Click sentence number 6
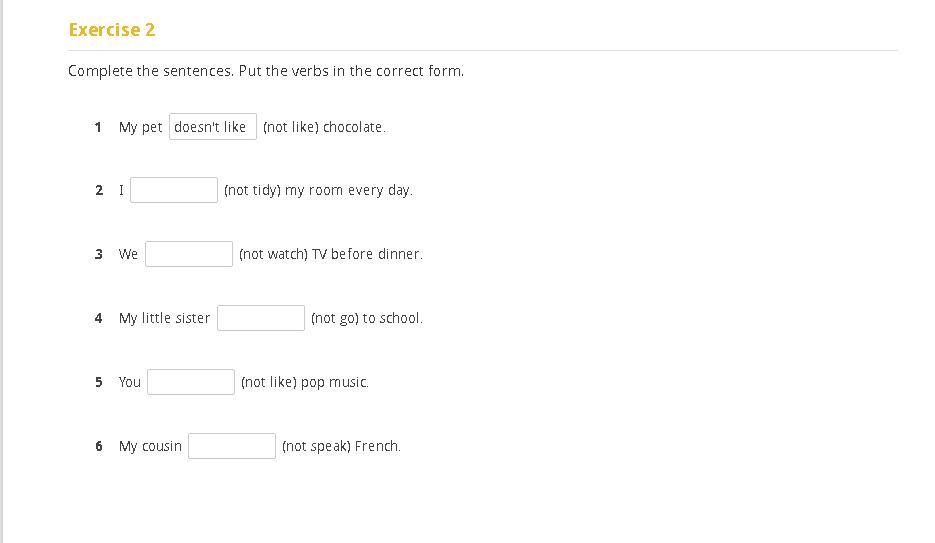The width and height of the screenshot is (935, 543). pos(99,446)
